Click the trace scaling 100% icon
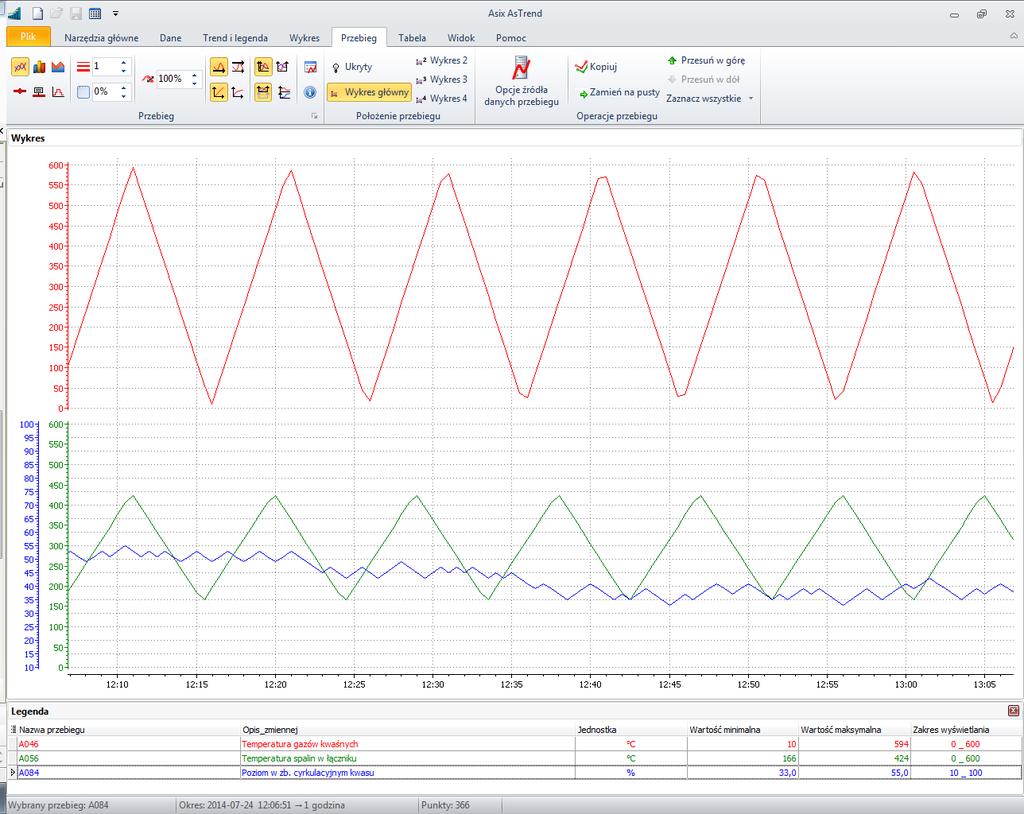The width and height of the screenshot is (1024, 814). click(x=148, y=79)
